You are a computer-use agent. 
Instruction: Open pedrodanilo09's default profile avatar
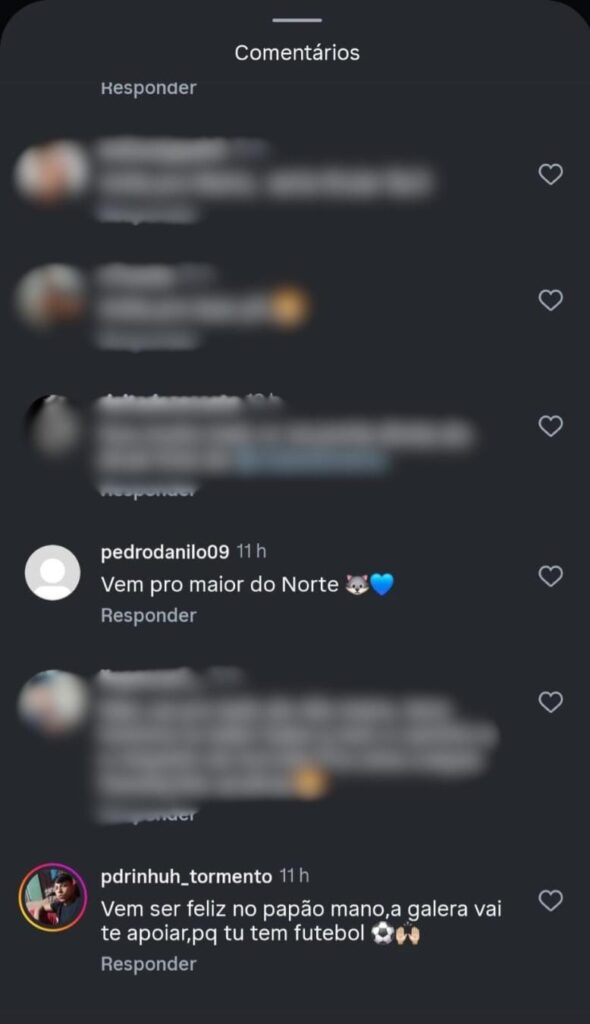point(52,572)
